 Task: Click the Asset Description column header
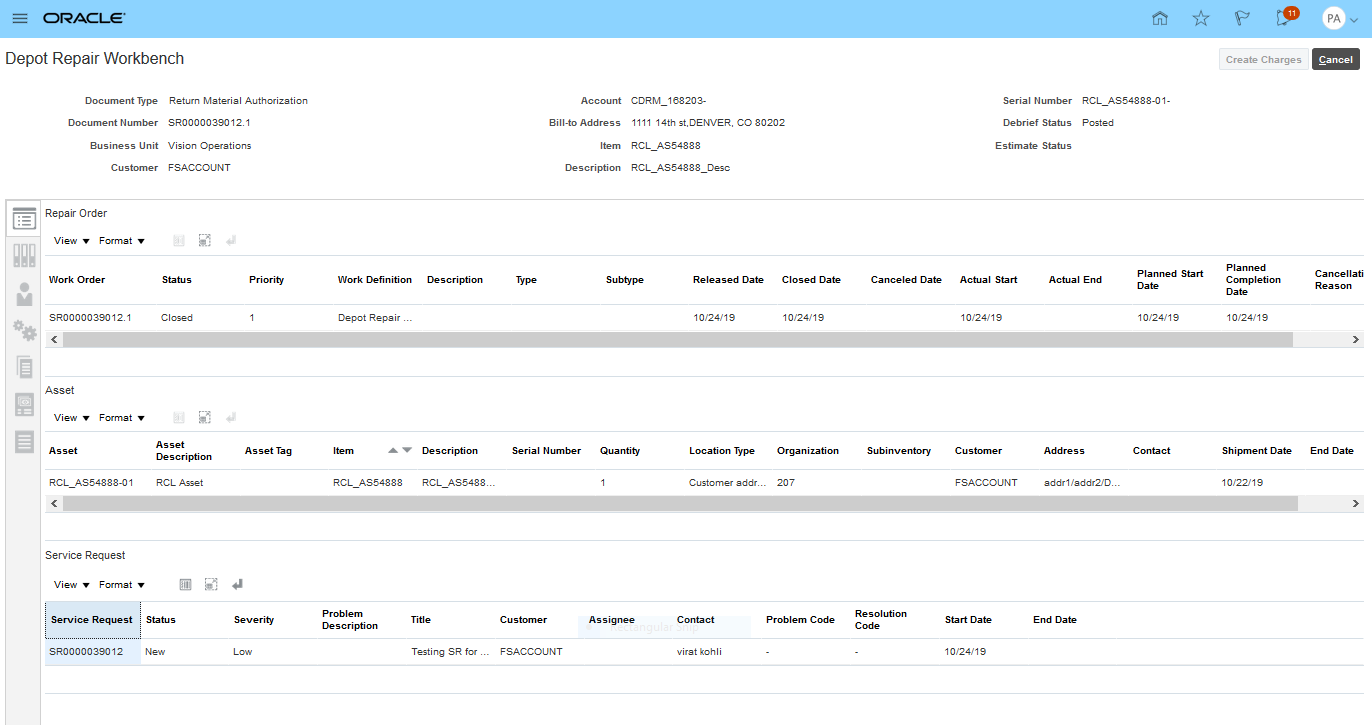[184, 451]
